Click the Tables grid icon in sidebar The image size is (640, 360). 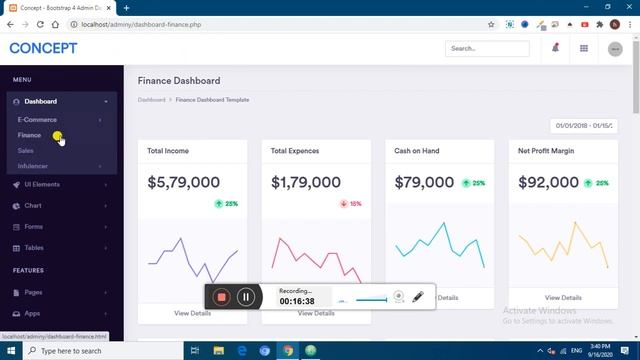[x=16, y=248]
